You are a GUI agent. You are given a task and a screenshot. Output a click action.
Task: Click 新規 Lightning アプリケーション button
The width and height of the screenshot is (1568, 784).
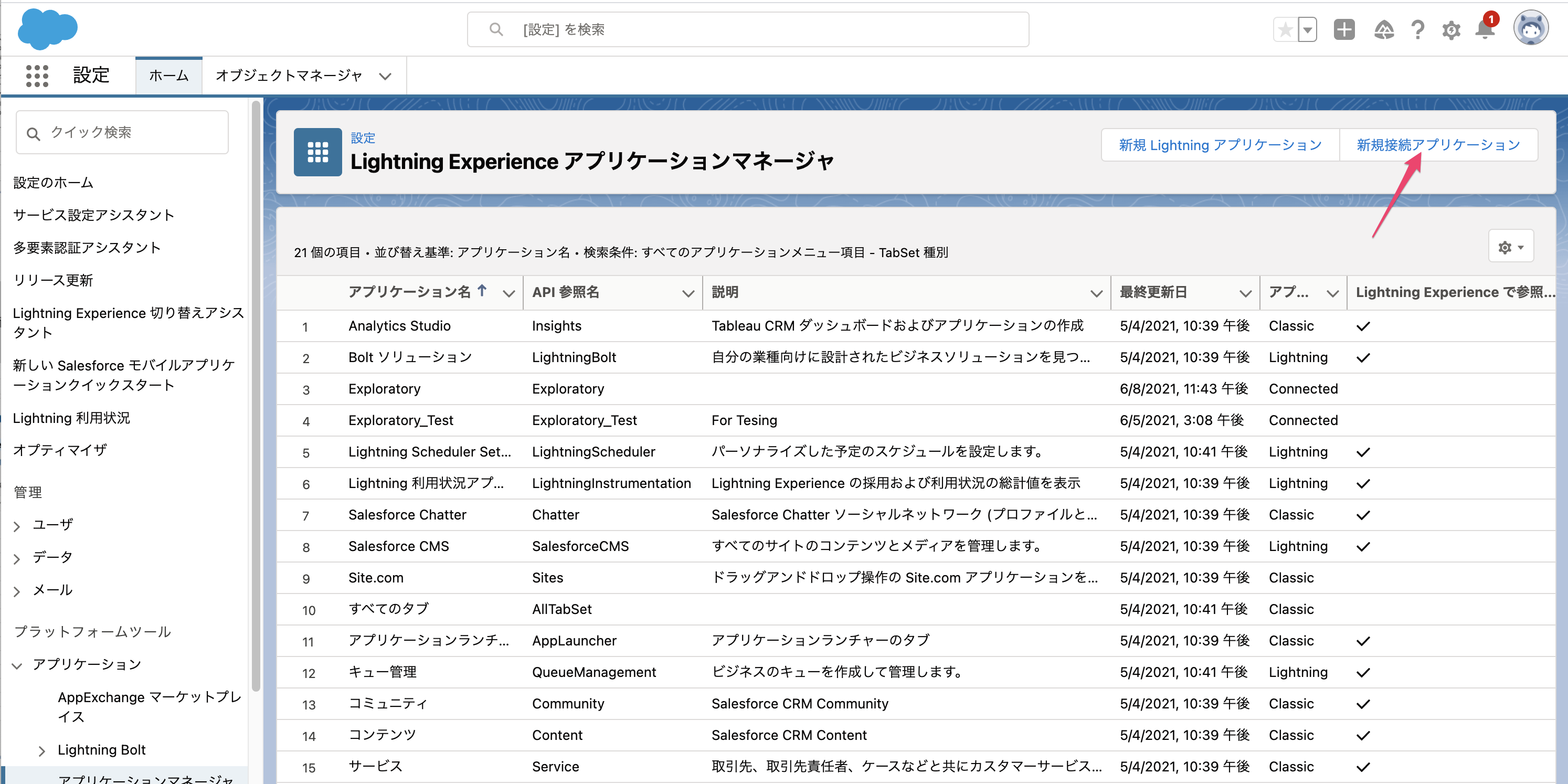(x=1221, y=145)
